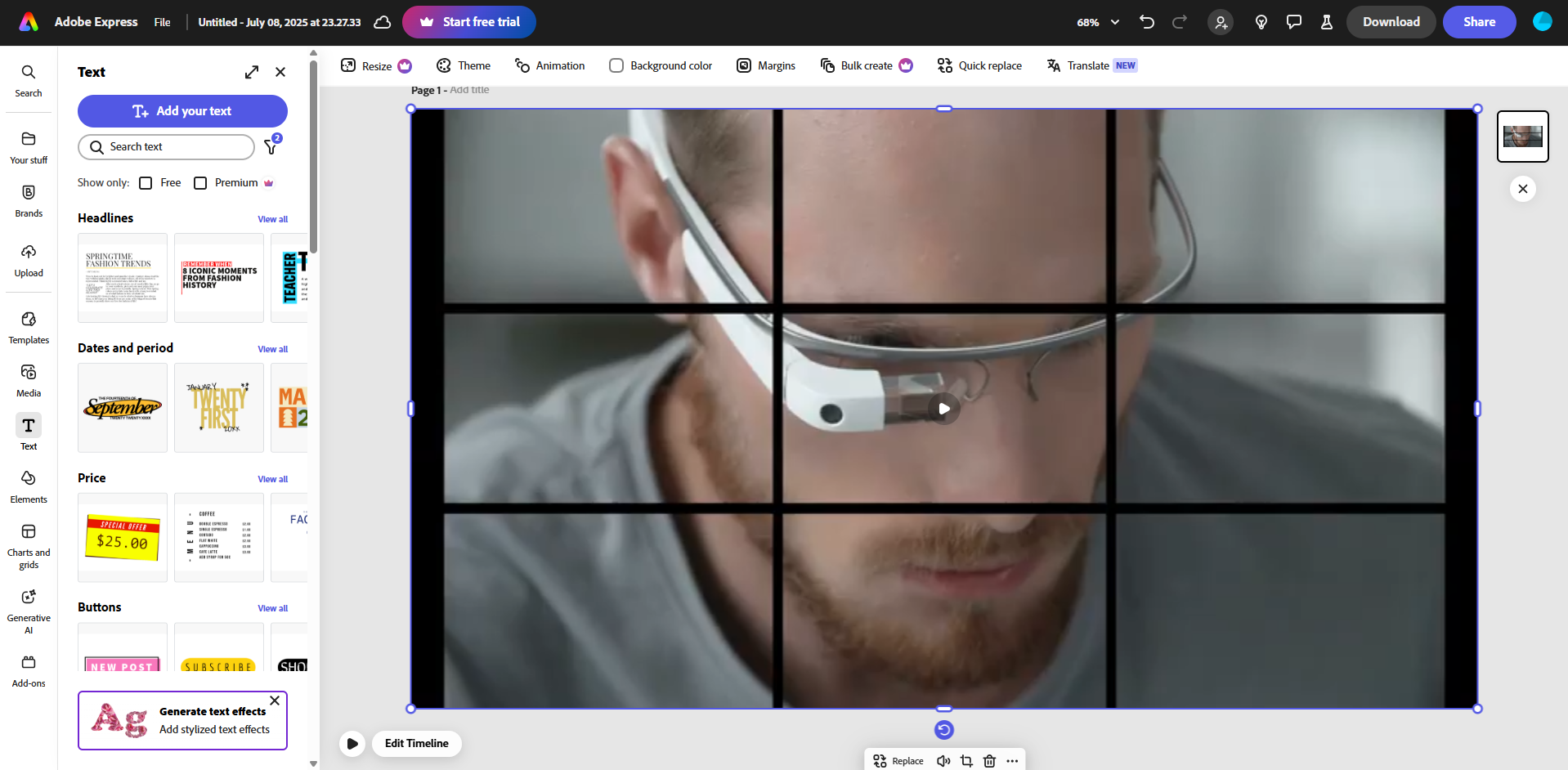Check the Premium filter checkbox
1568x770 pixels.
(200, 182)
